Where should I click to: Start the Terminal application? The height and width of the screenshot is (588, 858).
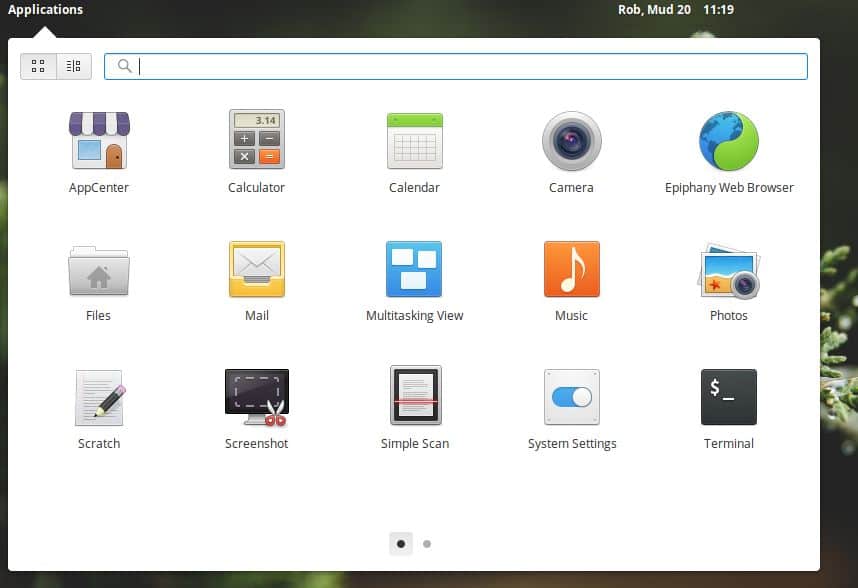[x=728, y=396]
